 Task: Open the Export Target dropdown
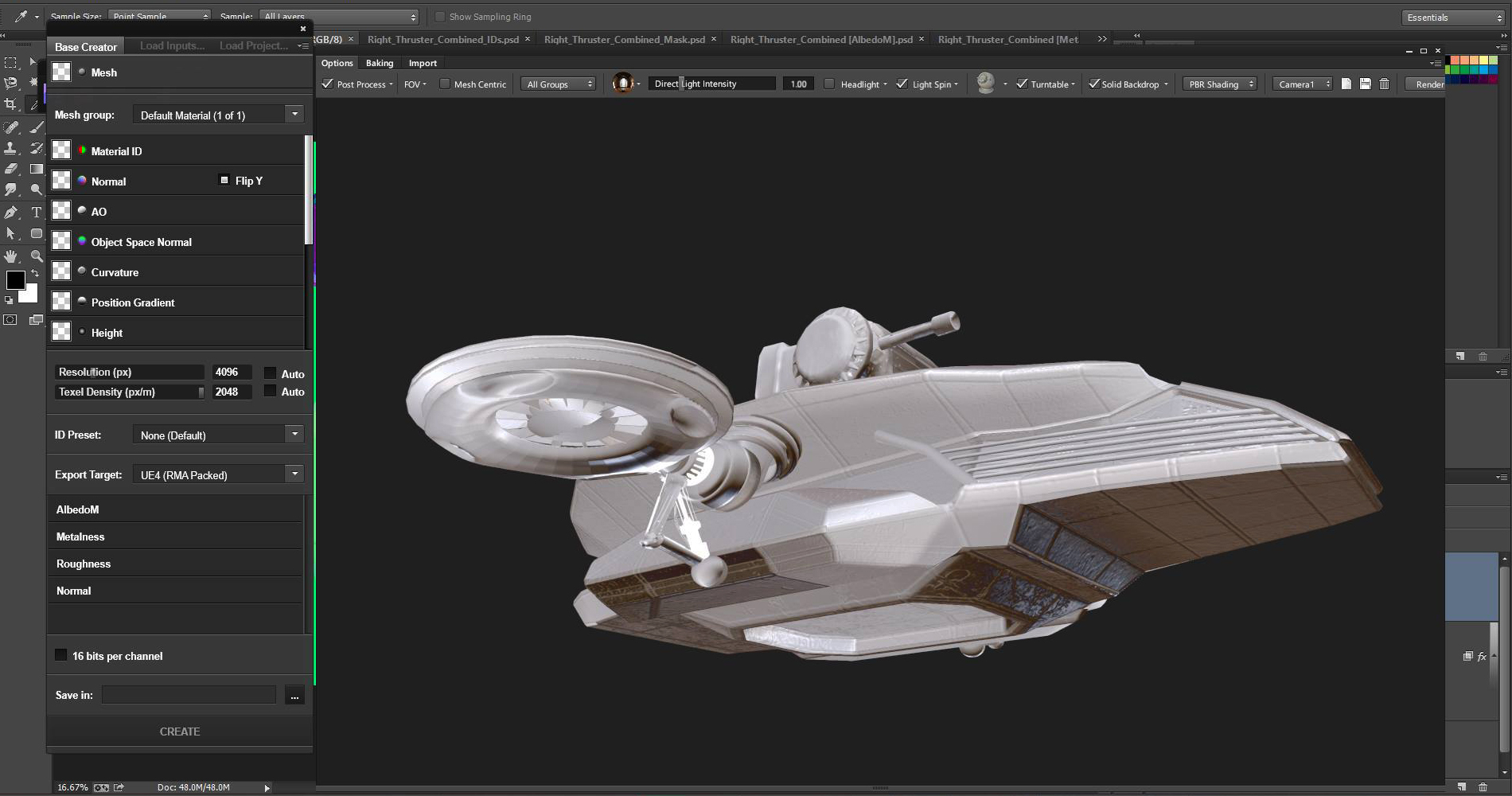pyautogui.click(x=218, y=474)
